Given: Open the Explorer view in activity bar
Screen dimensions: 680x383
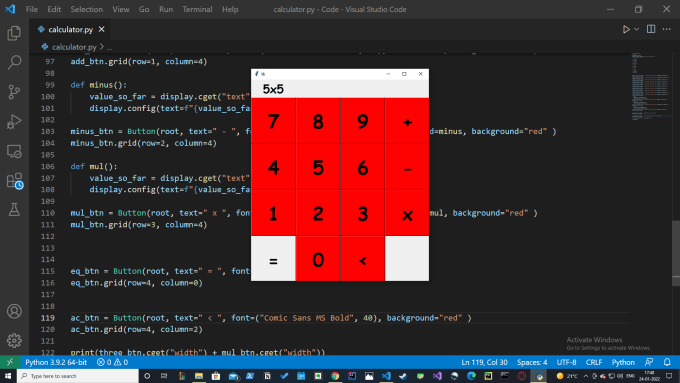Looking at the screenshot, I should pyautogui.click(x=14, y=33).
